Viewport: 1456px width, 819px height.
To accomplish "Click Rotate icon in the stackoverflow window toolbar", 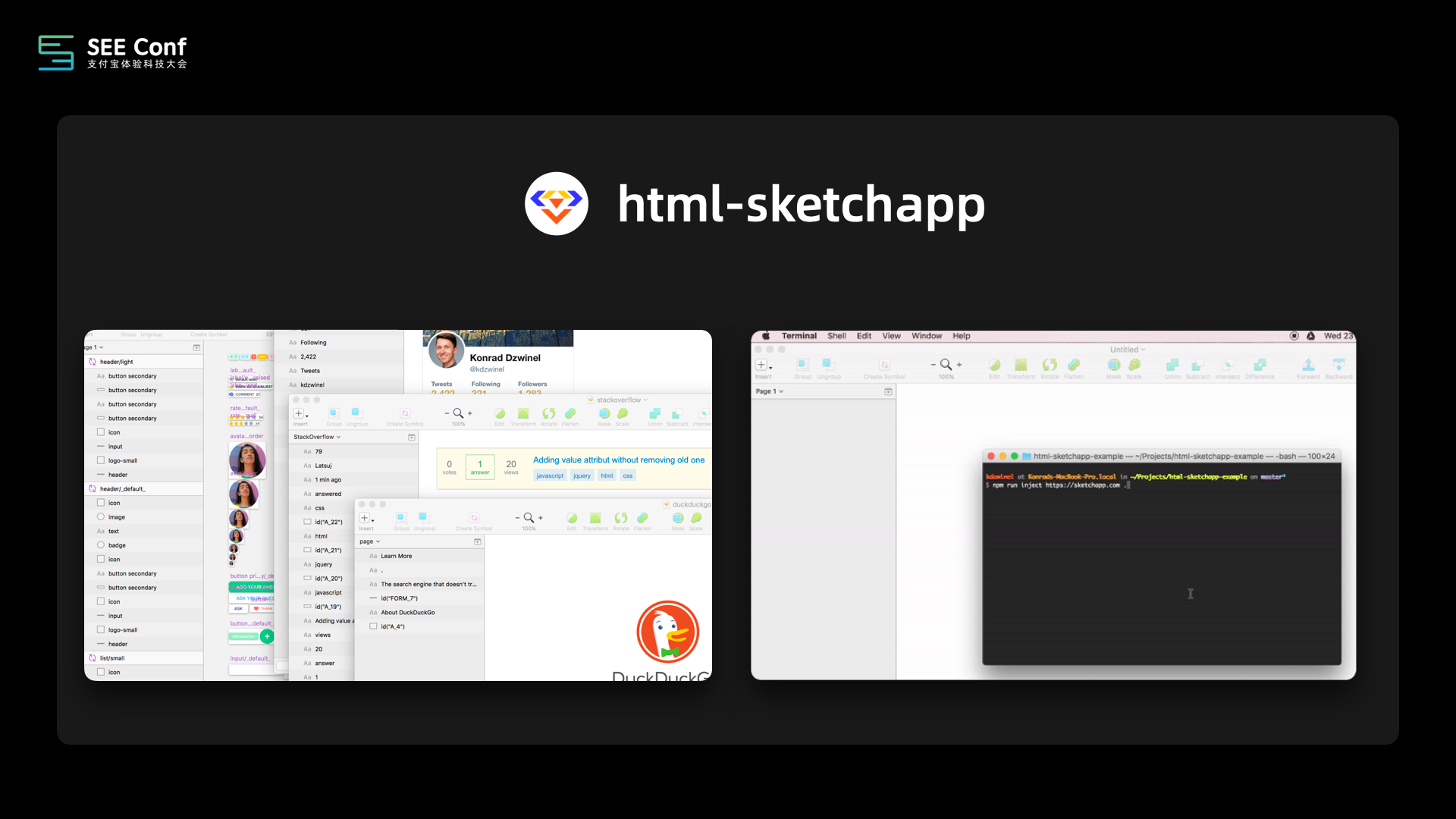I will [549, 414].
